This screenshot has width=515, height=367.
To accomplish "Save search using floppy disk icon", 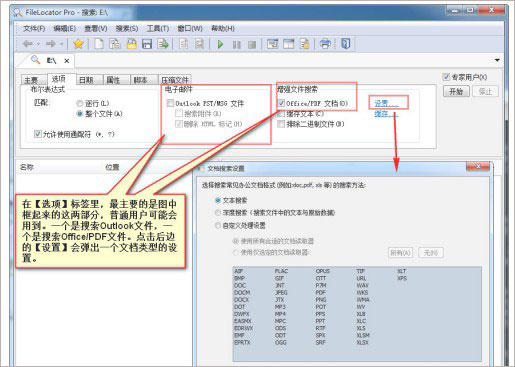I will 147,44.
